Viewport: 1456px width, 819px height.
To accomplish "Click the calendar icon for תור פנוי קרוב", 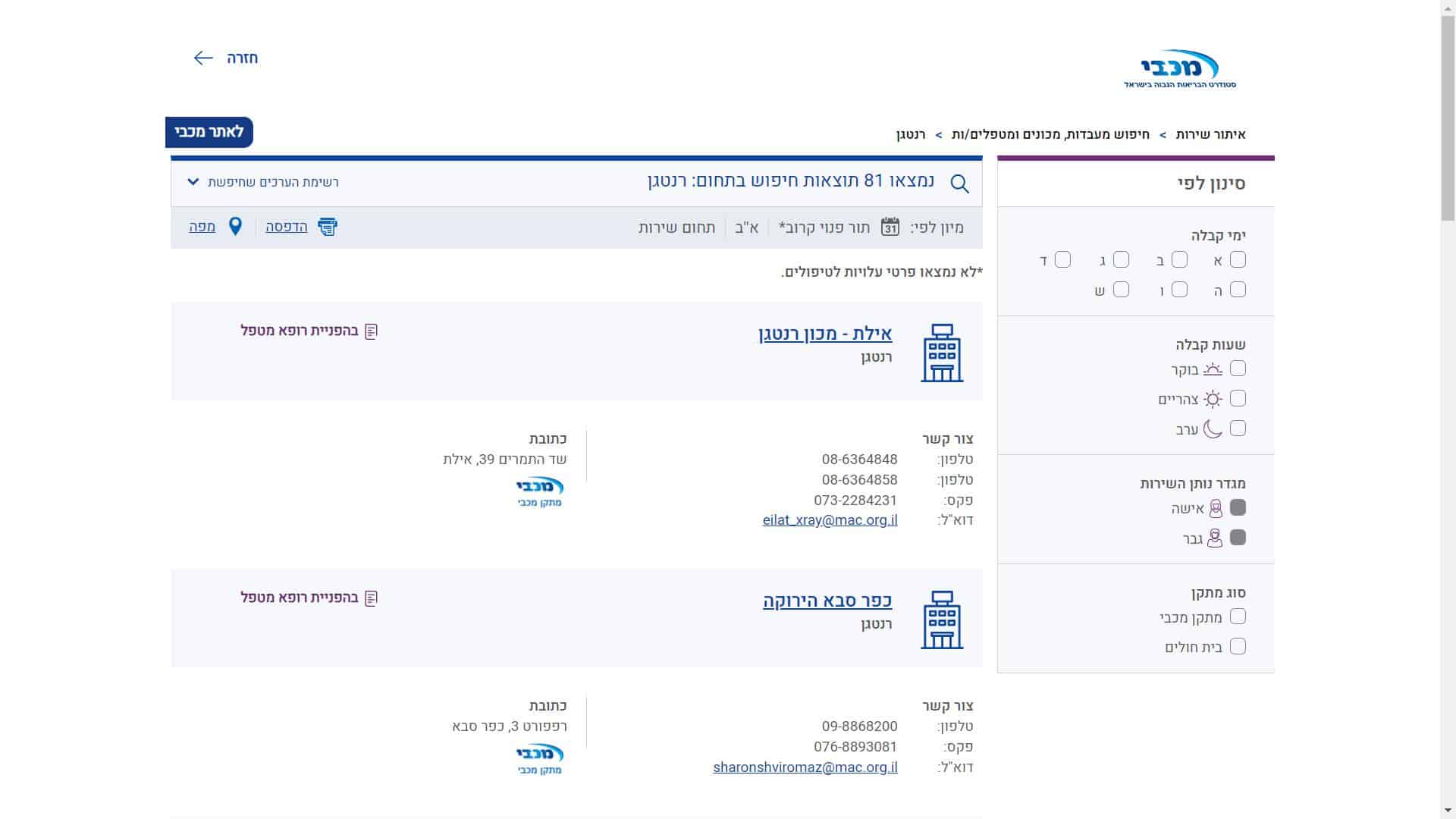I will [x=890, y=227].
